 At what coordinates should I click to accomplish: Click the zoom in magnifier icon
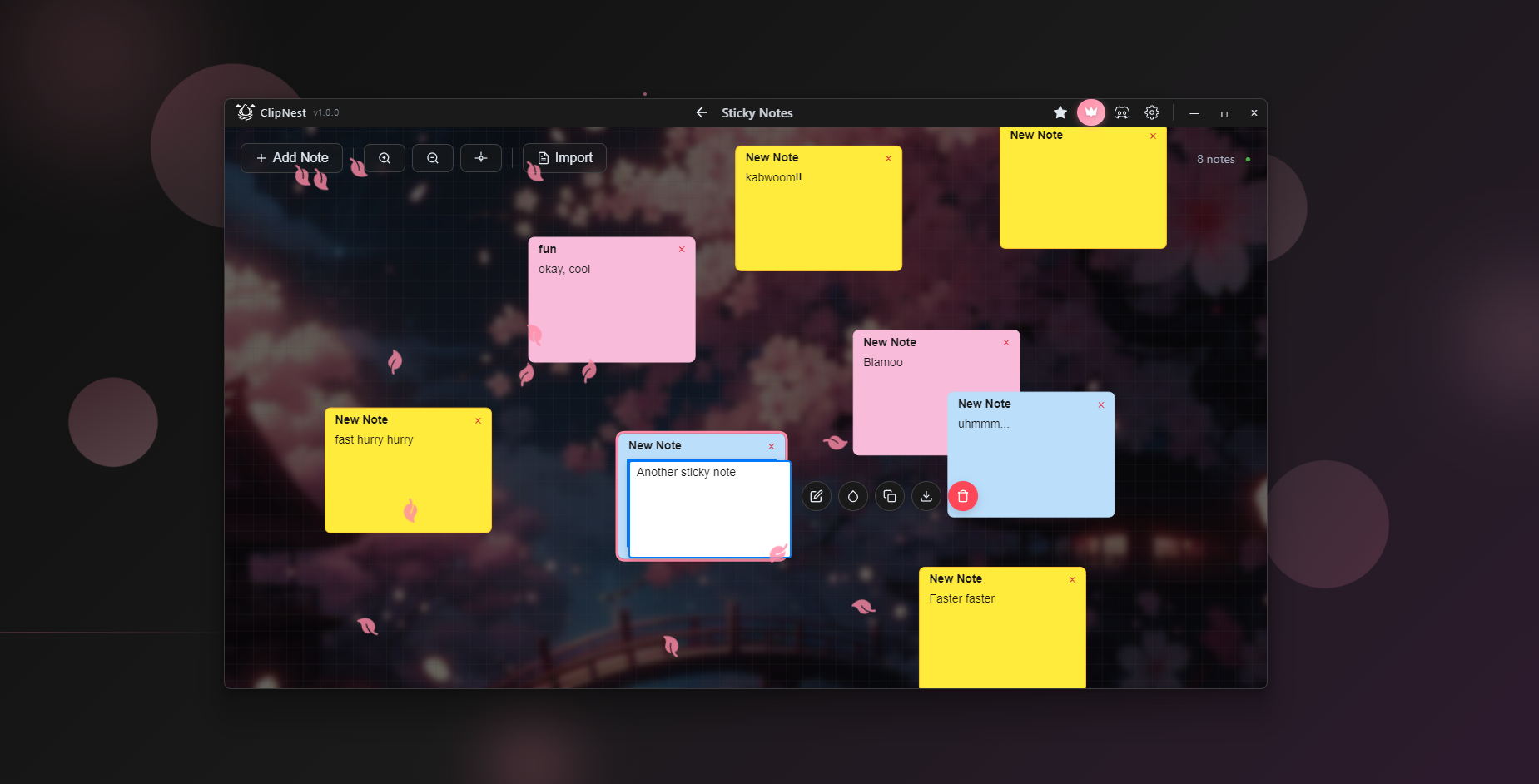click(x=384, y=158)
